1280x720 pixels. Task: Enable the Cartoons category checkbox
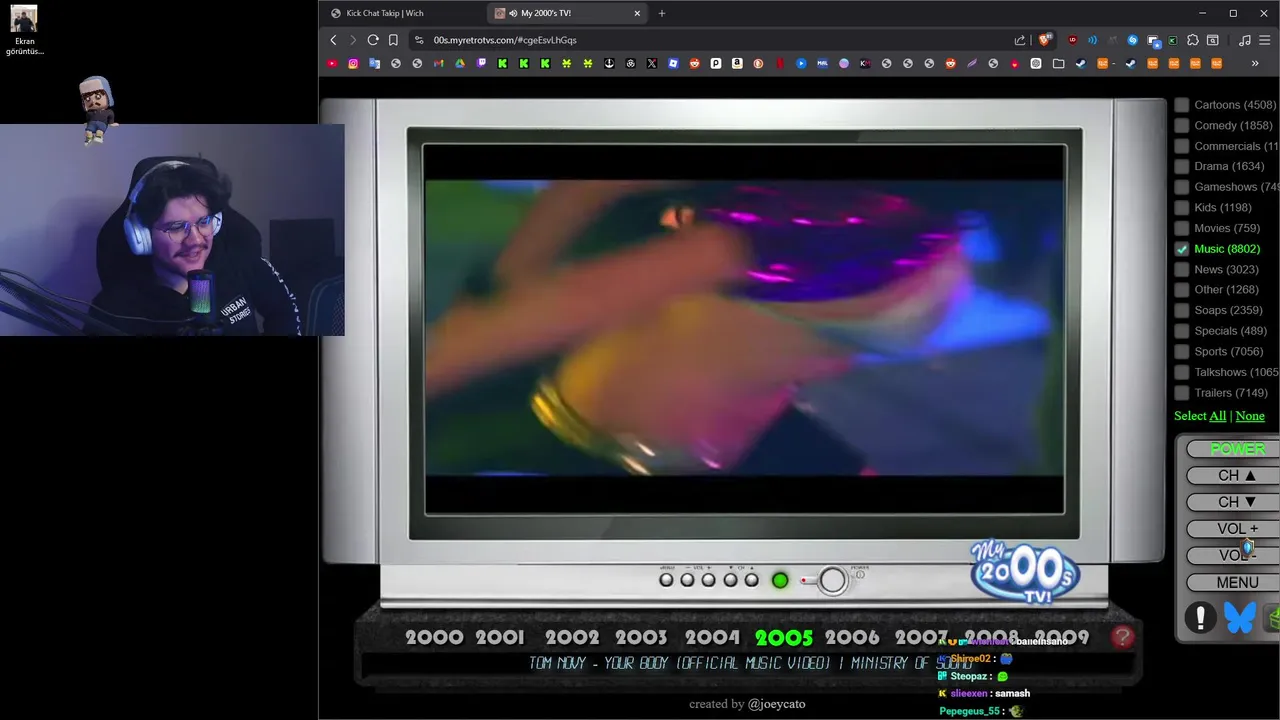pyautogui.click(x=1182, y=104)
